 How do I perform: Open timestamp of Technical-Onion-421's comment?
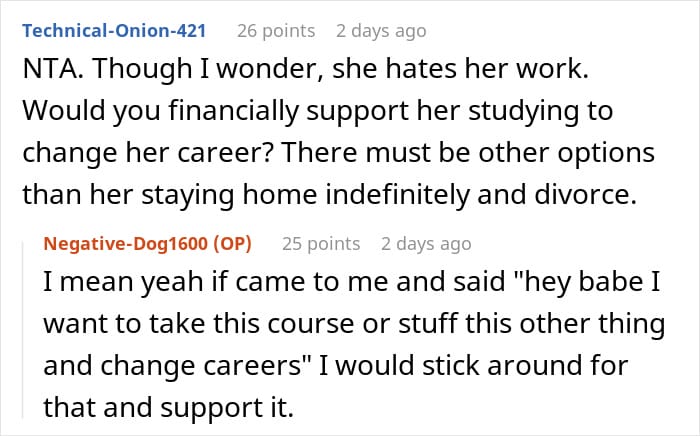[x=381, y=31]
